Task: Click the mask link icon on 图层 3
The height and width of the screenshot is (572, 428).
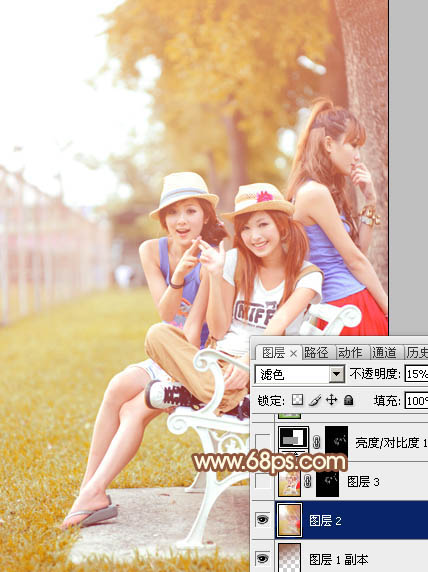Action: [308, 482]
